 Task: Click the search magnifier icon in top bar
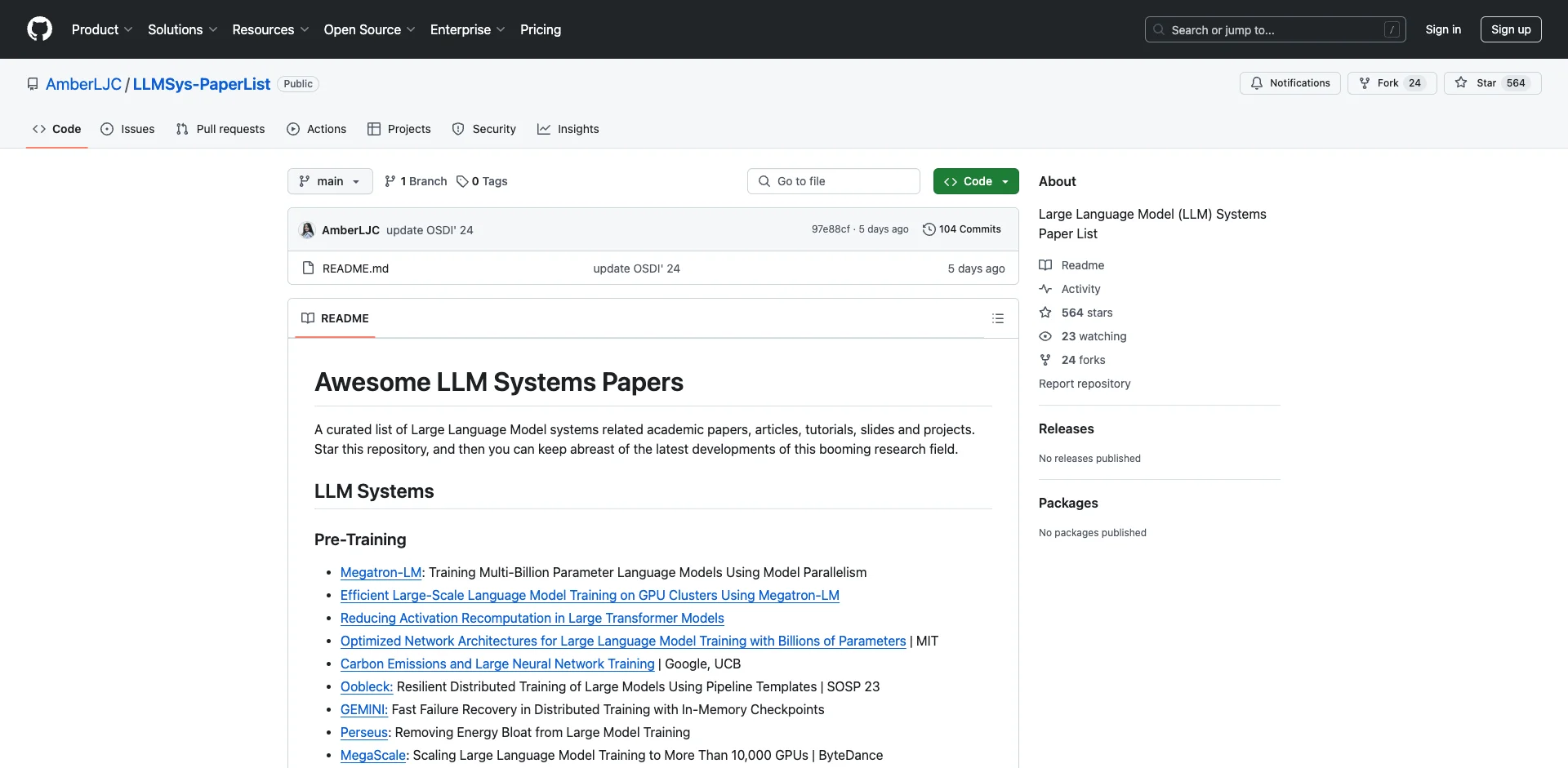[1159, 29]
